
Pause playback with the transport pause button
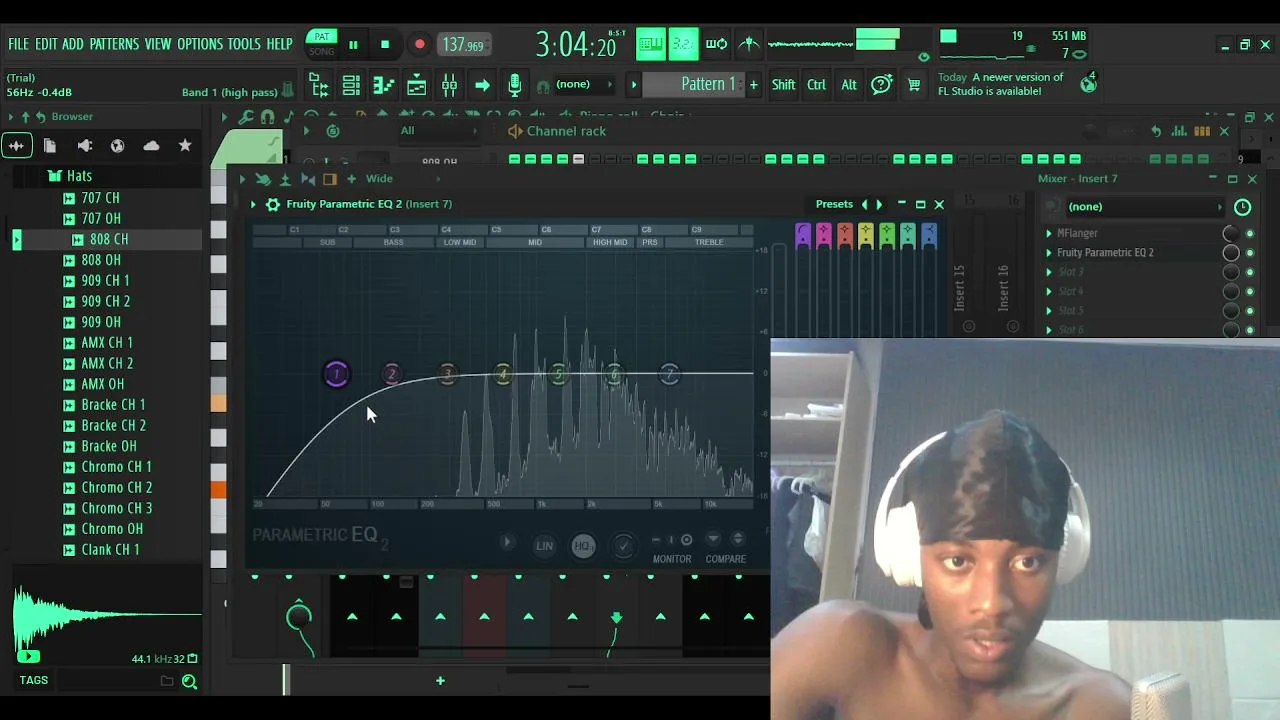pyautogui.click(x=353, y=44)
